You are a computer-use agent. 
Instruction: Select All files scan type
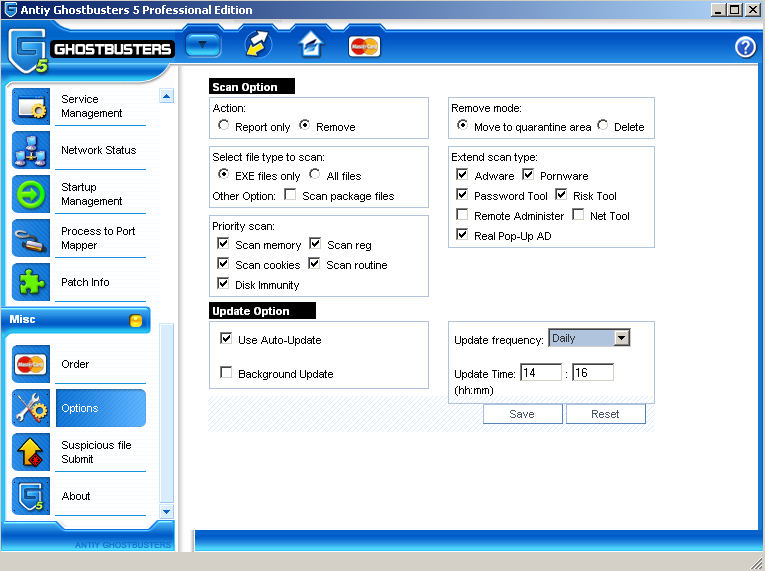(x=315, y=174)
